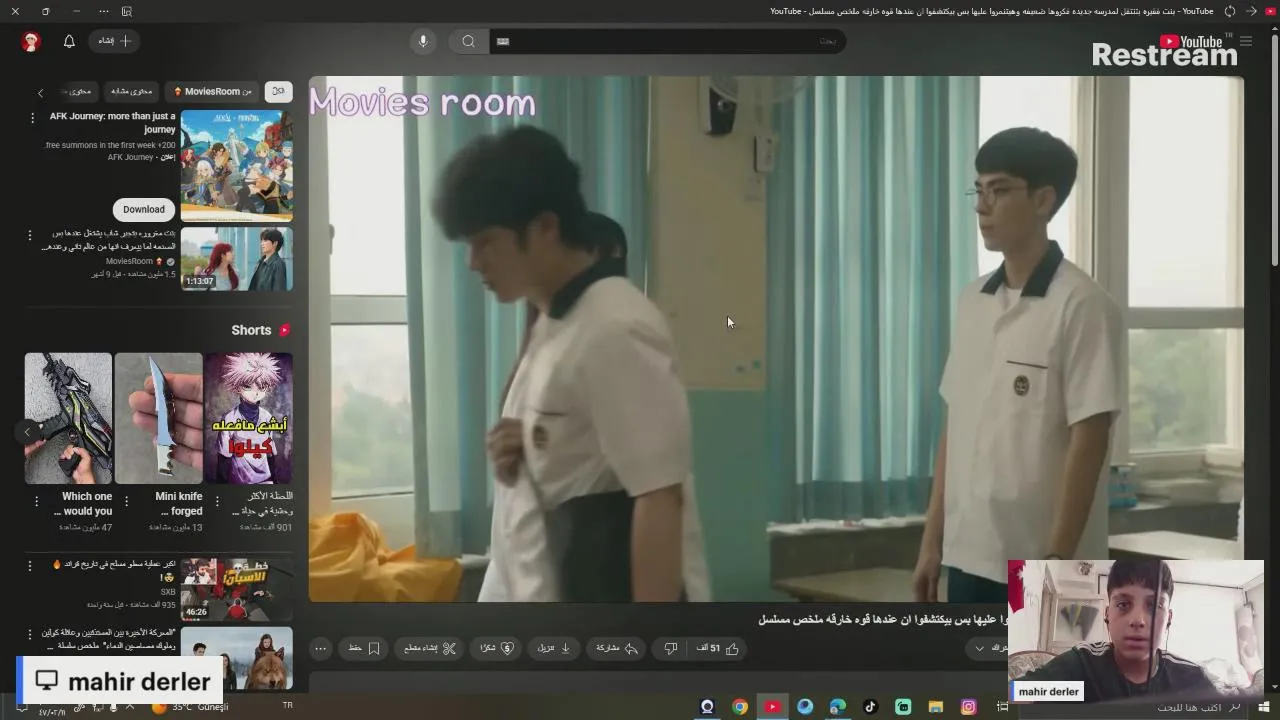
Task: Open the 46:26 SXB video thumbnail
Action: [x=237, y=589]
